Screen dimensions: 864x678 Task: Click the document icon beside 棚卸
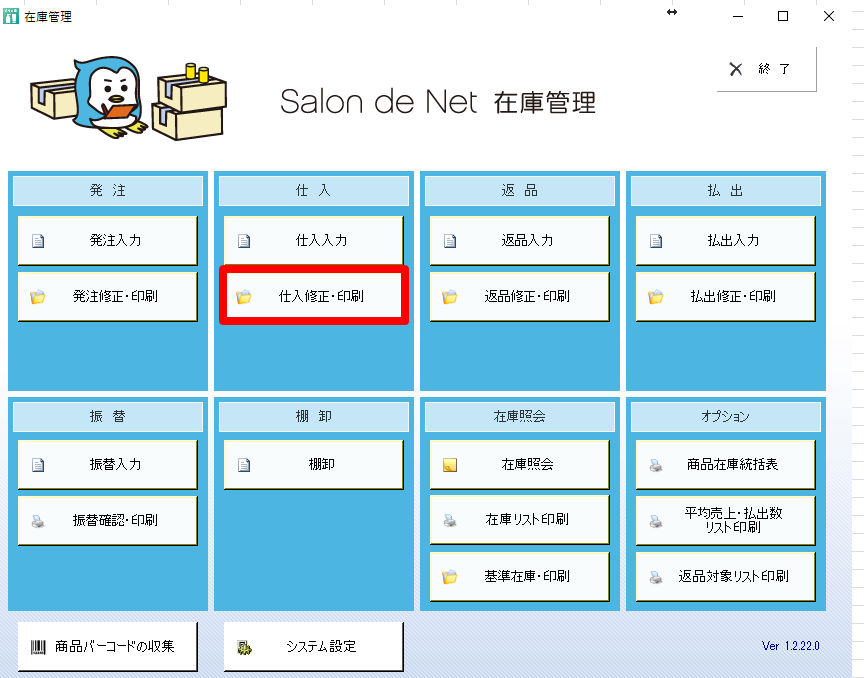coord(244,465)
